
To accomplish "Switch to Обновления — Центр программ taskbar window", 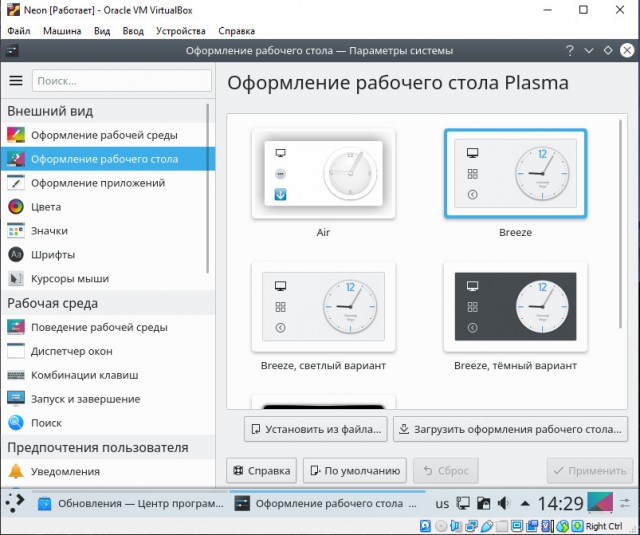I will coord(130,504).
